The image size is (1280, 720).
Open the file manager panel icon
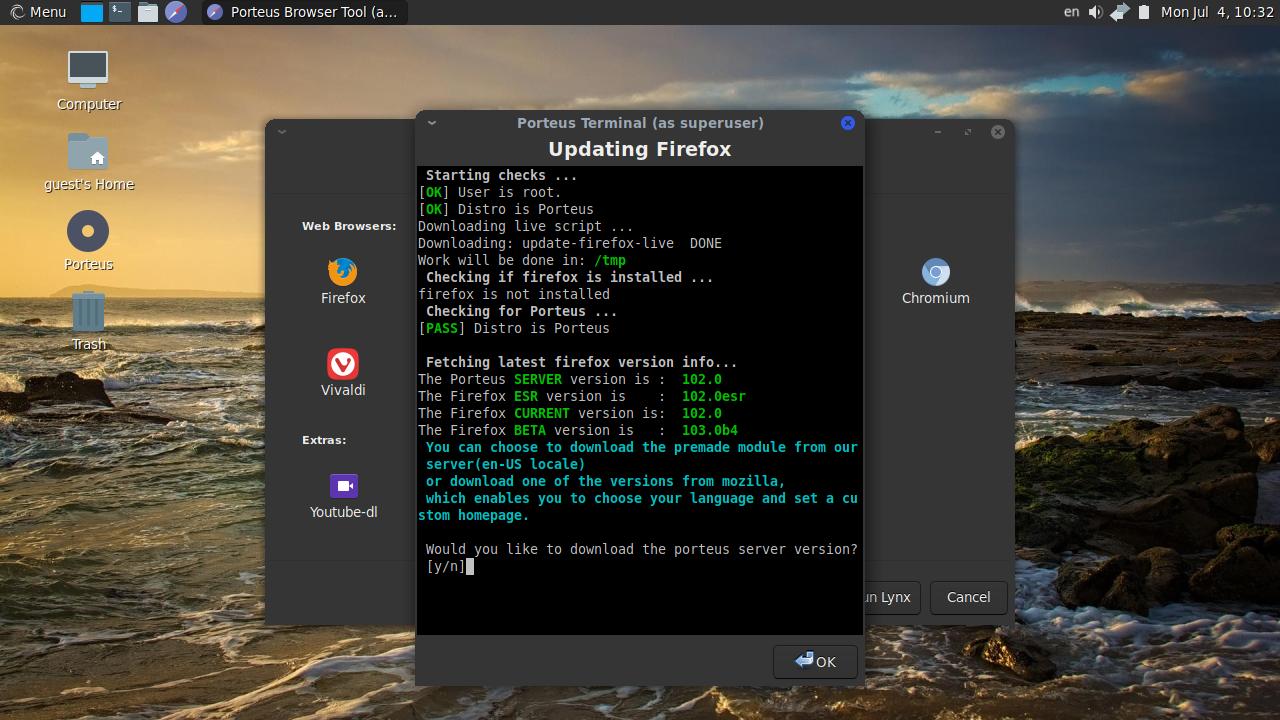point(148,12)
